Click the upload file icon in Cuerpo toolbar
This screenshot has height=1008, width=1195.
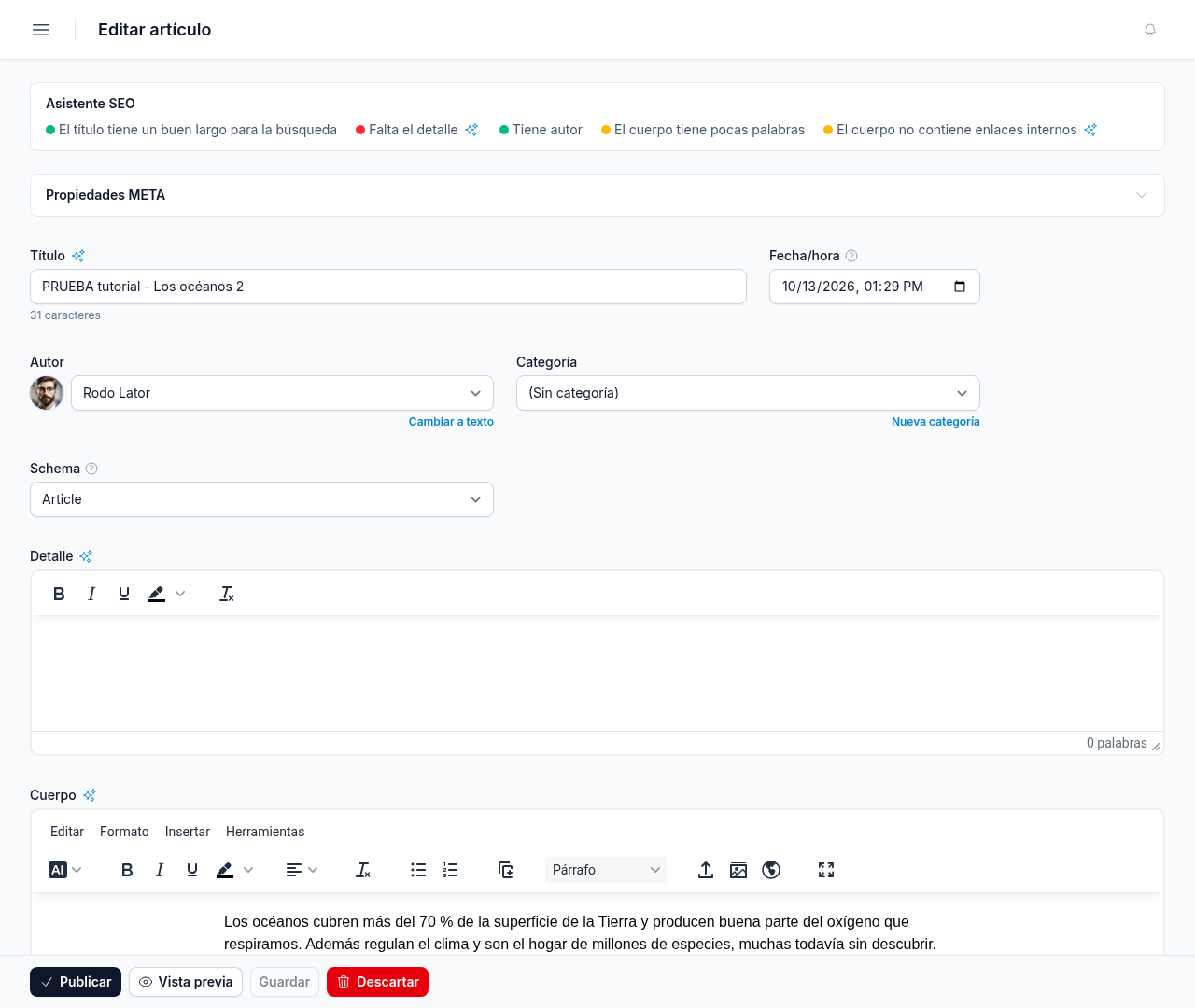coord(706,870)
